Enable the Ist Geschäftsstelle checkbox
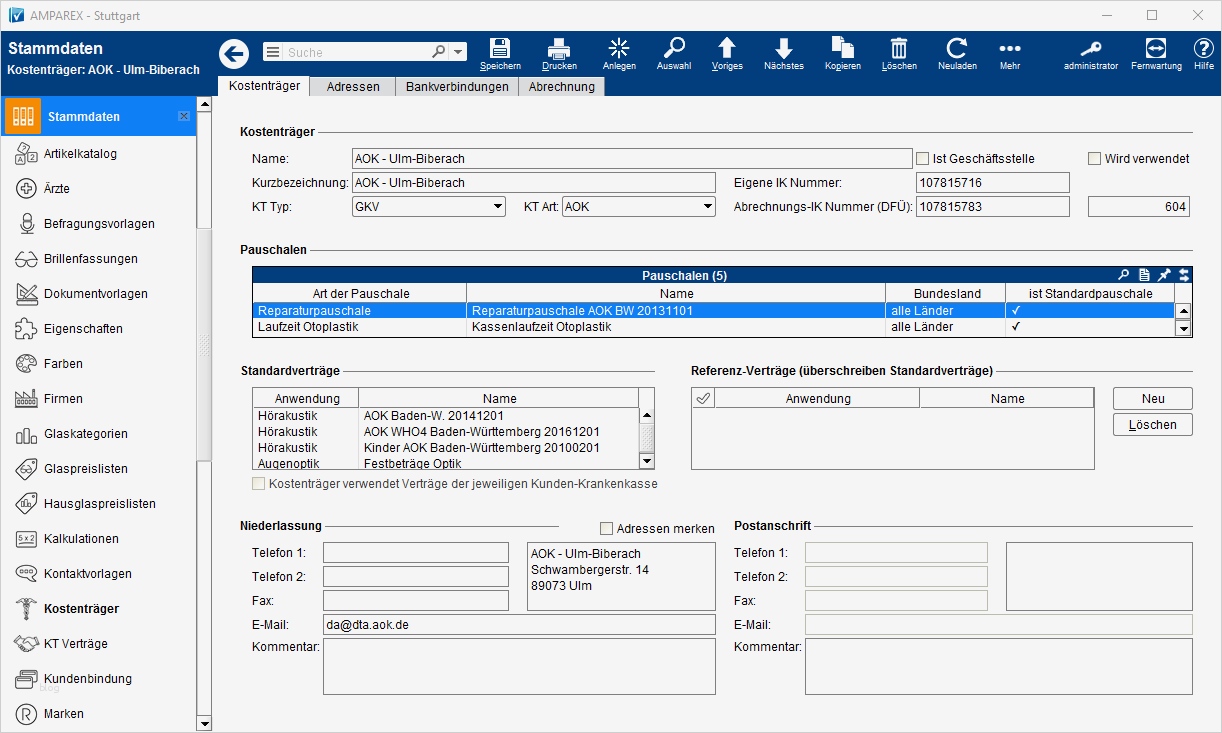The width and height of the screenshot is (1222, 733). (x=923, y=158)
